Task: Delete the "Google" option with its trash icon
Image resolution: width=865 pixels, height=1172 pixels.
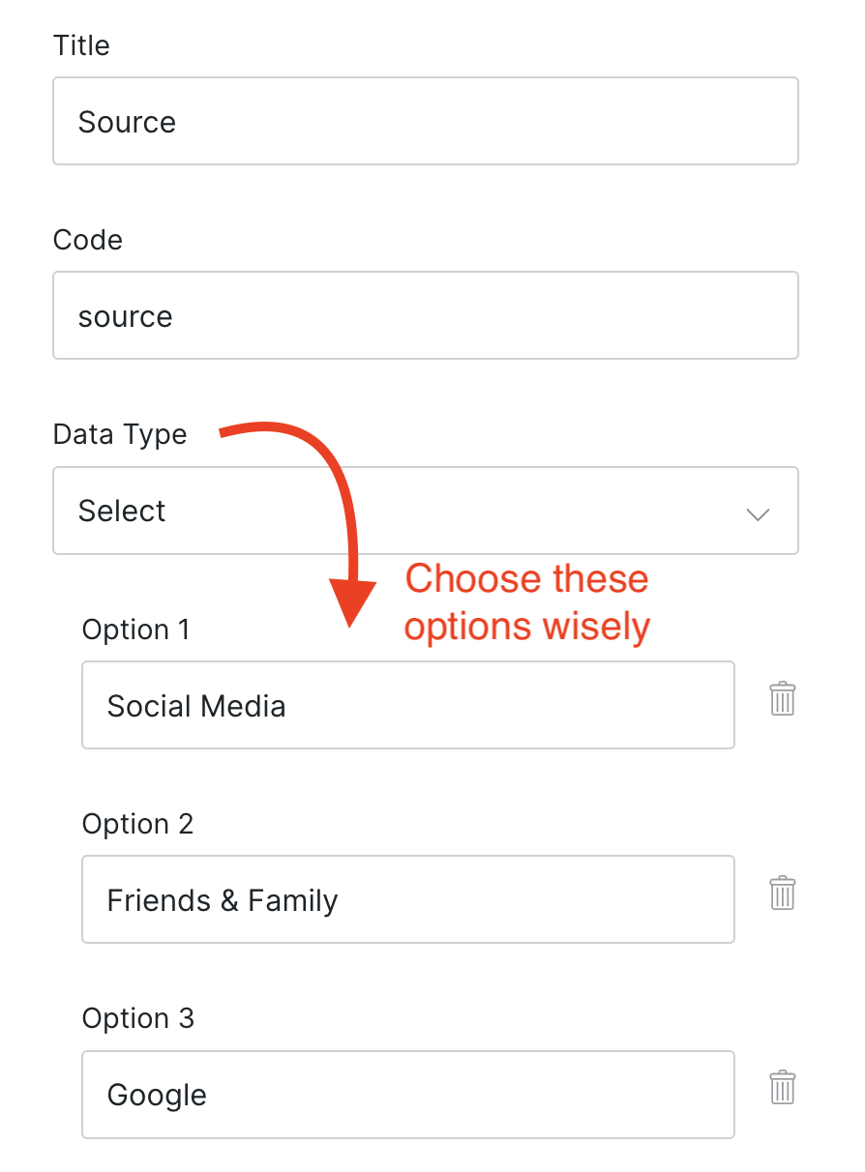Action: (x=783, y=1089)
